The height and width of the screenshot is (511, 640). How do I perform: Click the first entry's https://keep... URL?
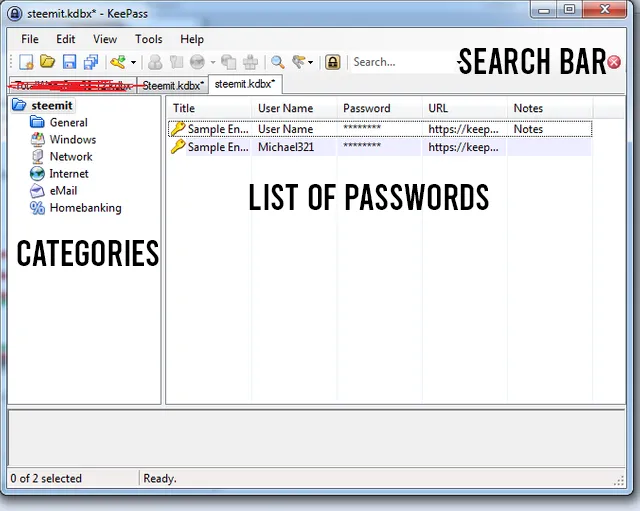463,129
